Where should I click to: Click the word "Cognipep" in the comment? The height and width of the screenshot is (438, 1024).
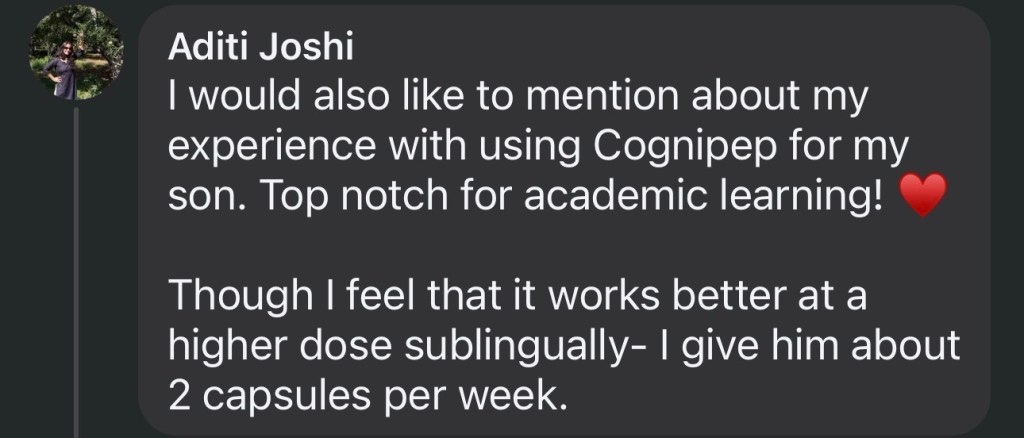tap(682, 148)
